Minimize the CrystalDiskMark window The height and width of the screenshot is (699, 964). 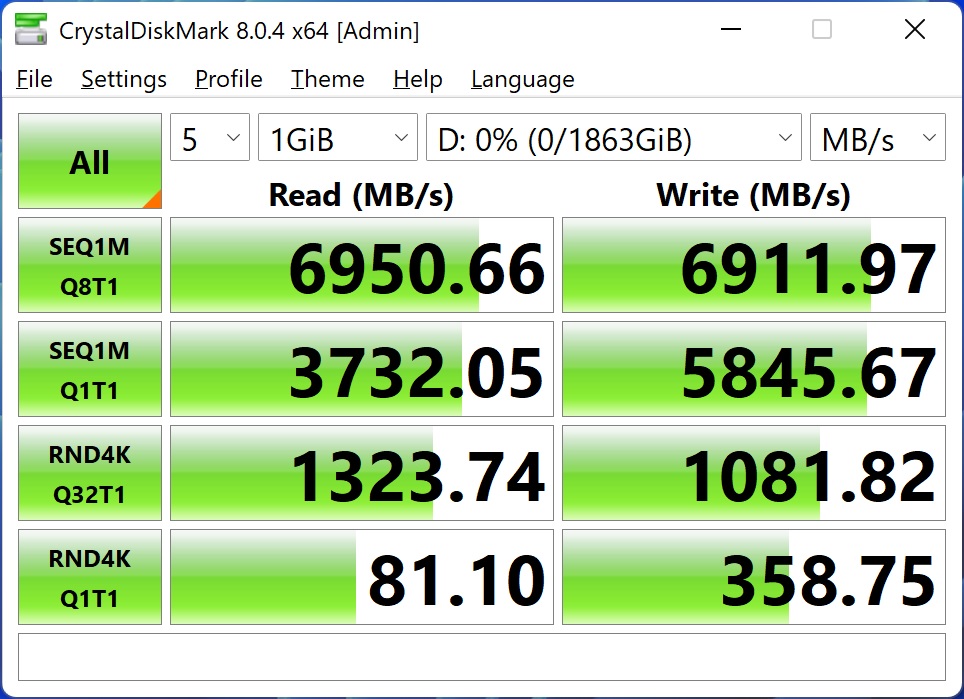pos(730,29)
